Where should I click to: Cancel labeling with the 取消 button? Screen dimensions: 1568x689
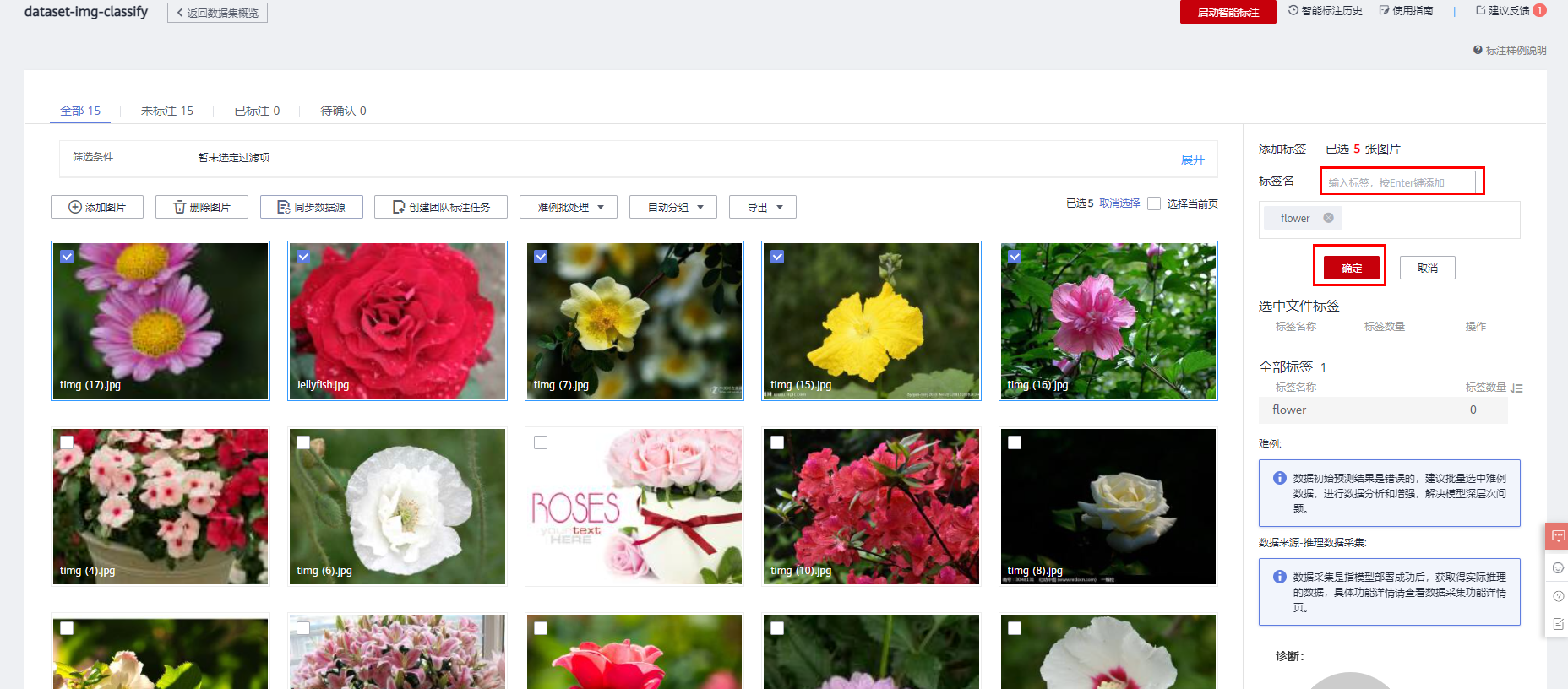pyautogui.click(x=1428, y=268)
